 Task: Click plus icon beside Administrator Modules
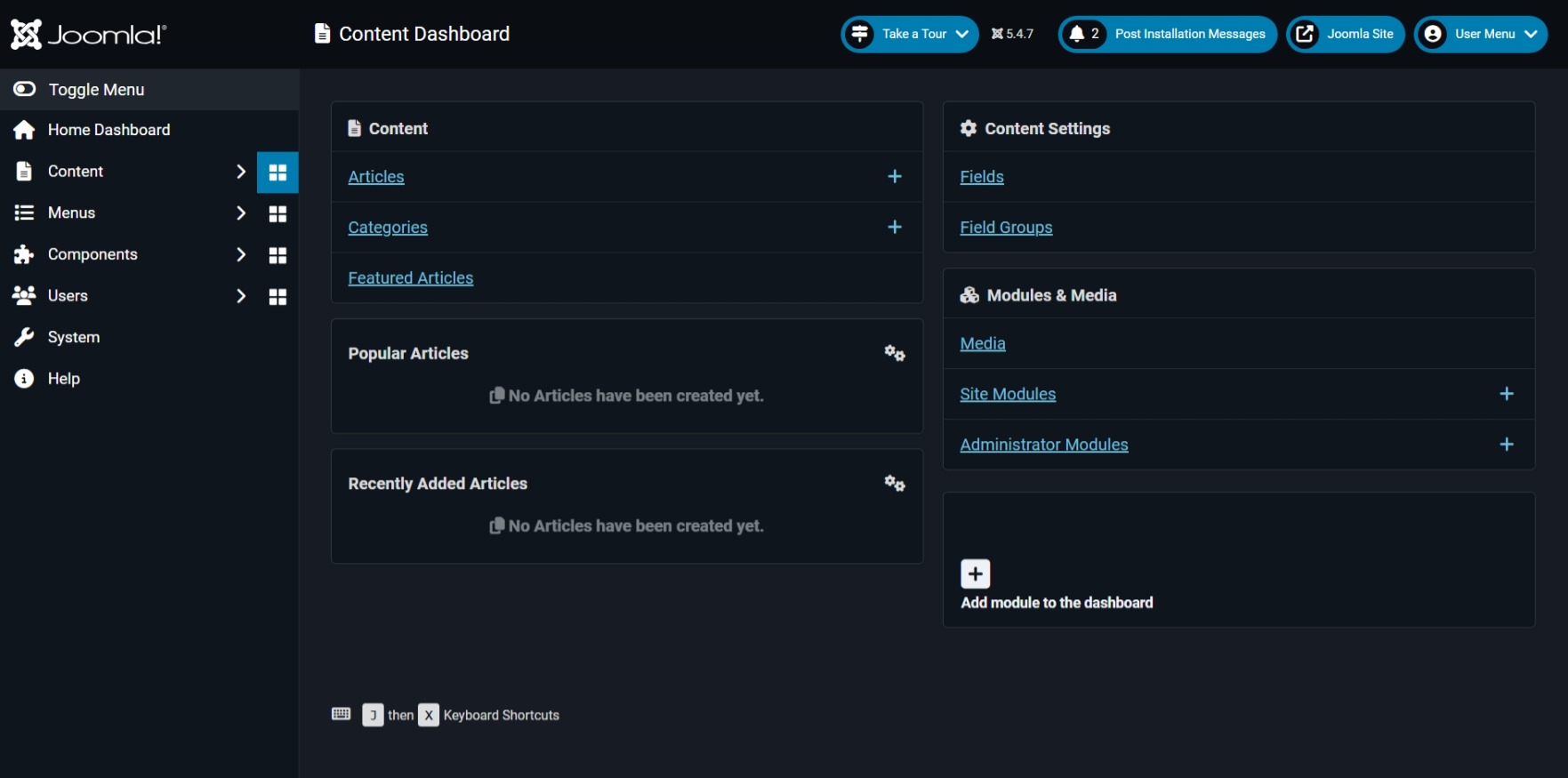[1507, 445]
